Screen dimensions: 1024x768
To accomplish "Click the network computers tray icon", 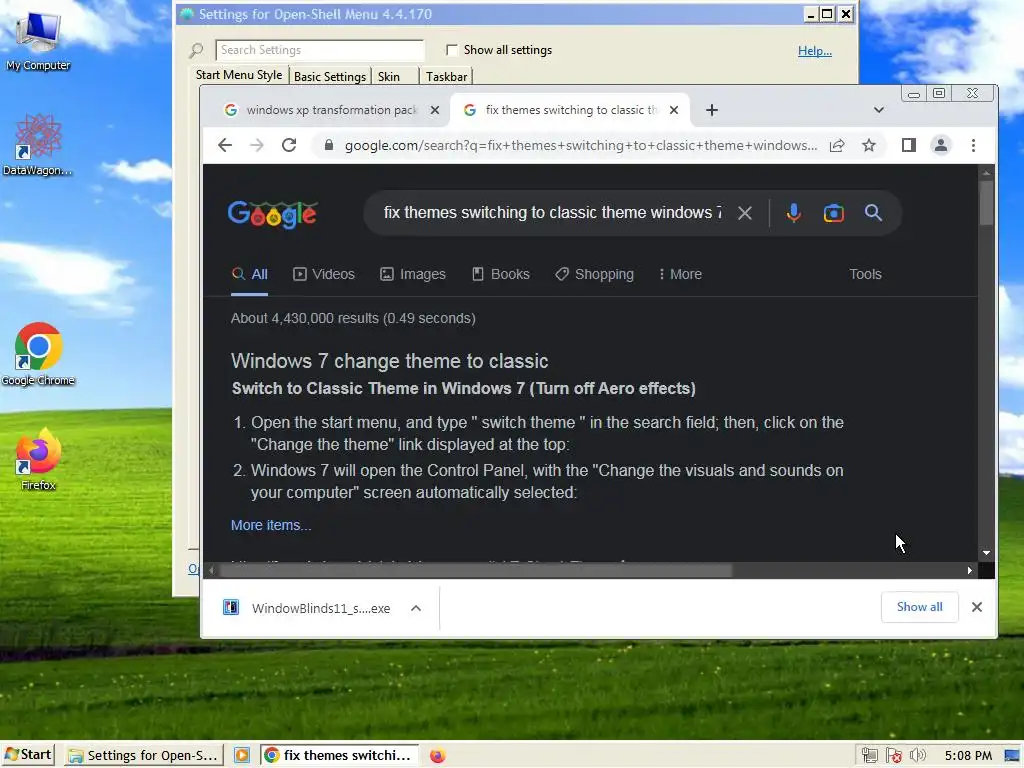I will 869,756.
